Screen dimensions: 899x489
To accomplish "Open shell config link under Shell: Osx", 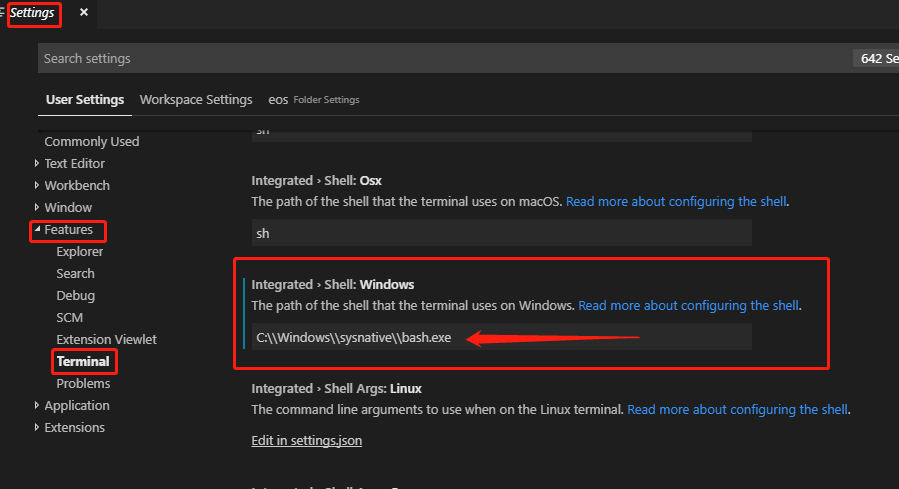I will point(676,202).
